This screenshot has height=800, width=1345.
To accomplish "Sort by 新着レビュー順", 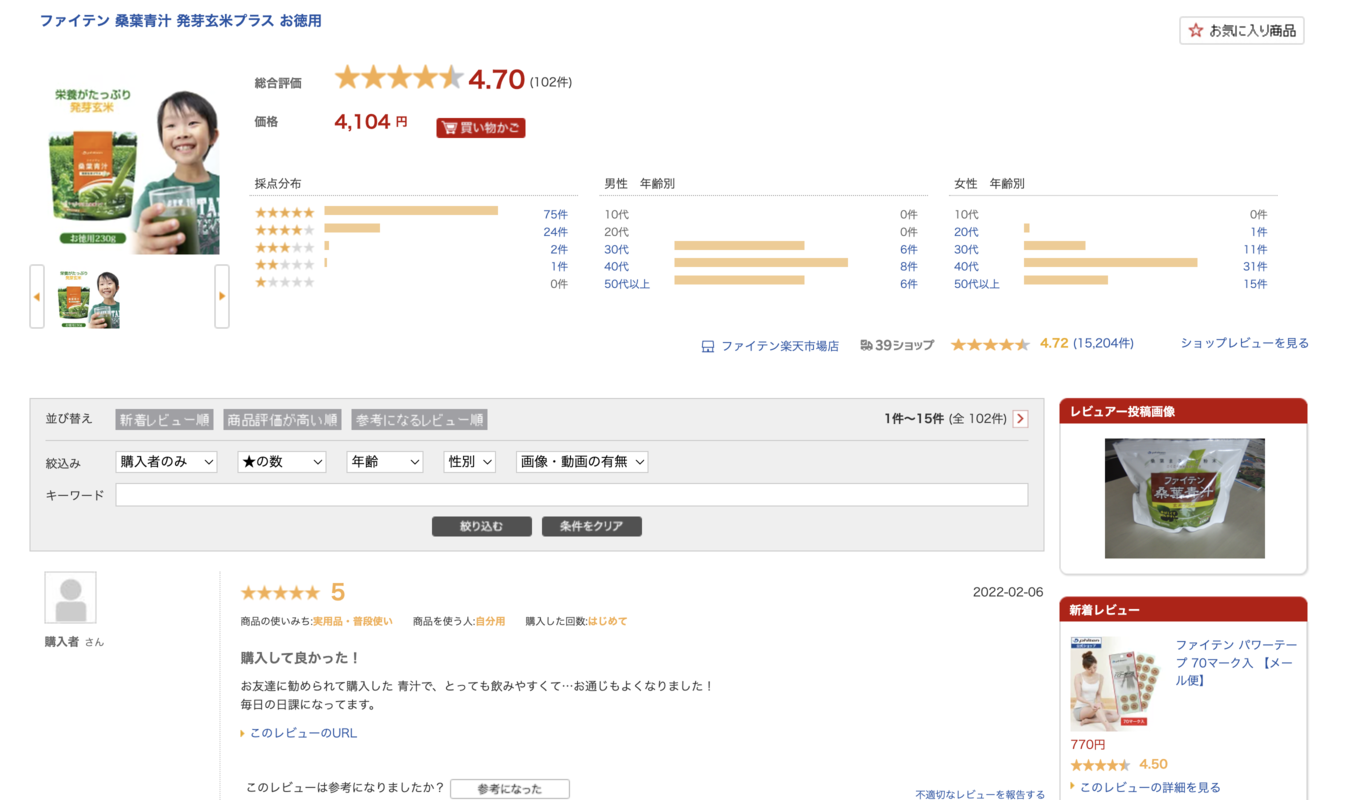I will [165, 420].
